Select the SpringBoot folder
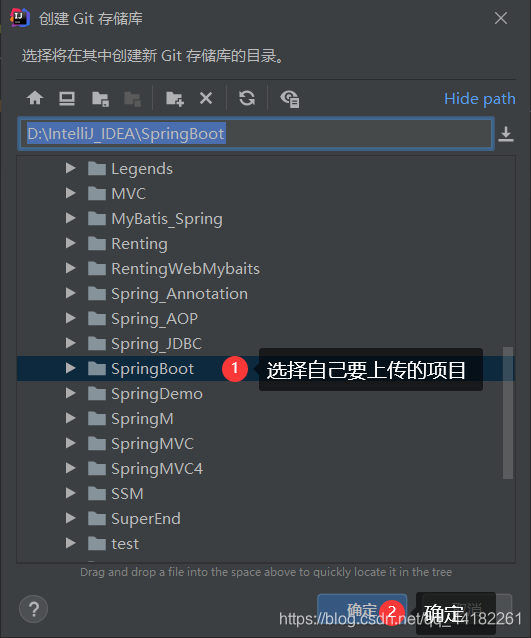This screenshot has width=531, height=638. pos(152,369)
